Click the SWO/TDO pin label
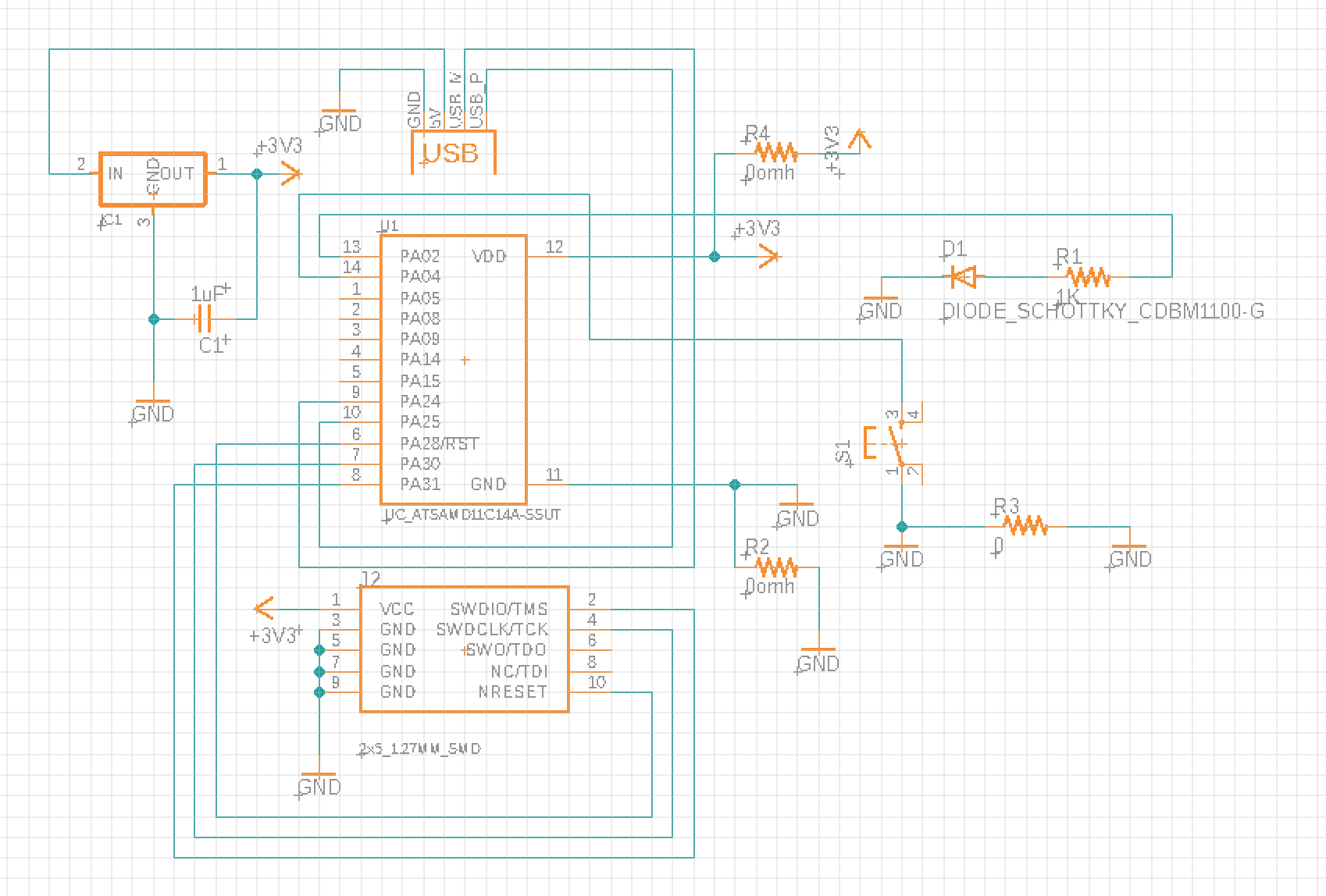Viewport: 1326px width, 896px height. click(507, 649)
